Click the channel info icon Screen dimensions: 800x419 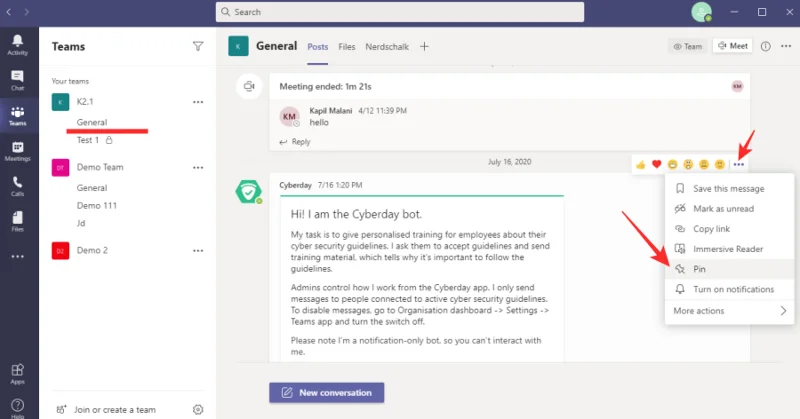point(765,46)
